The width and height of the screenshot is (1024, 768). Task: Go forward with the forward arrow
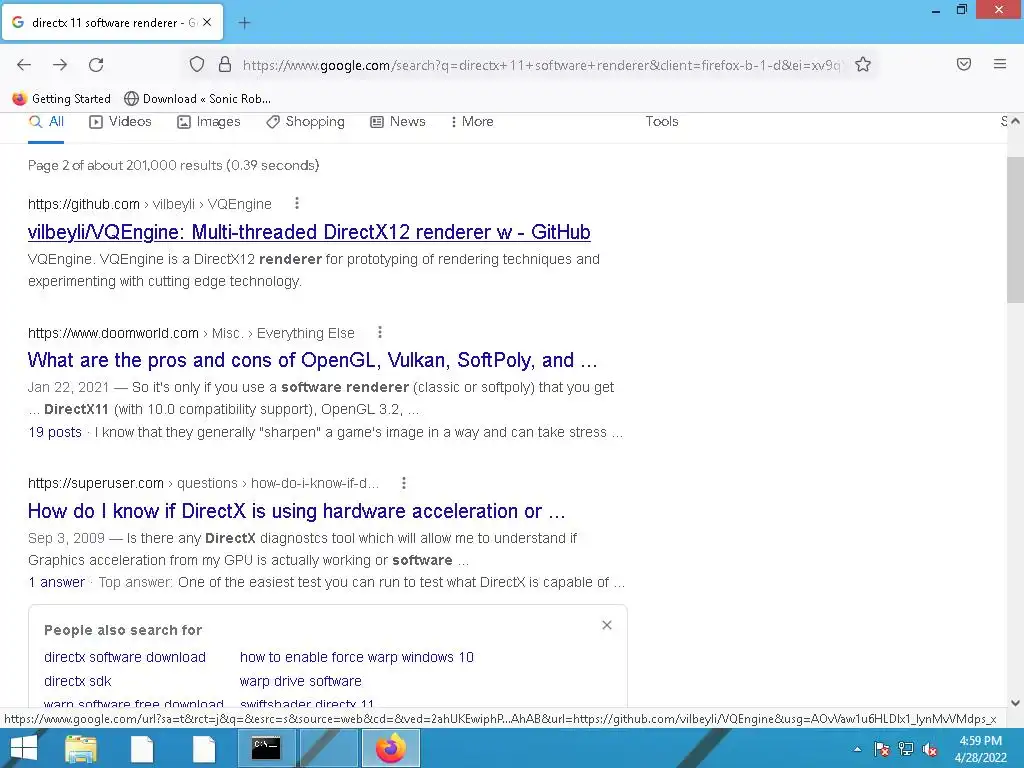click(x=60, y=65)
